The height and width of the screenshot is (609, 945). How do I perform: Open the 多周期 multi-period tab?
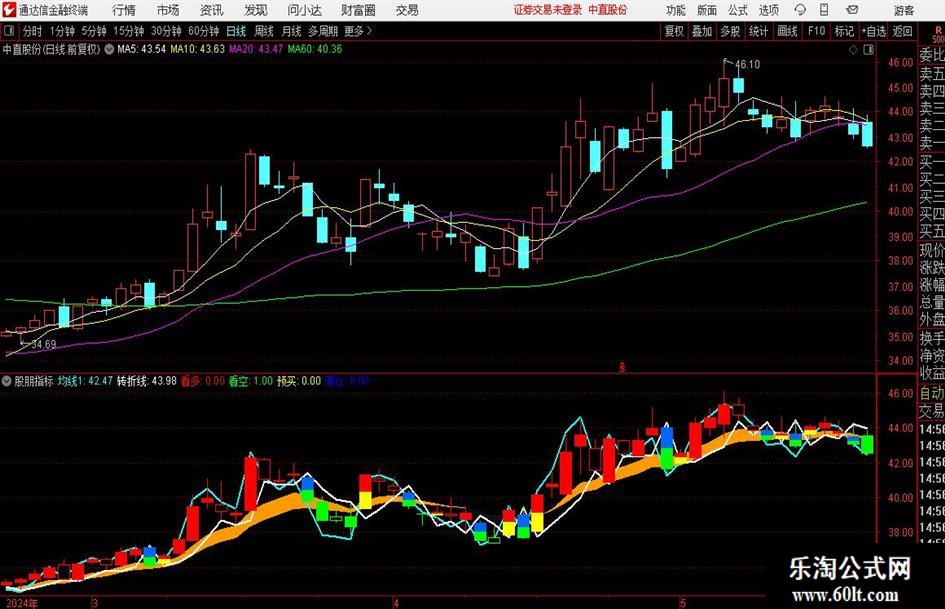pyautogui.click(x=323, y=31)
